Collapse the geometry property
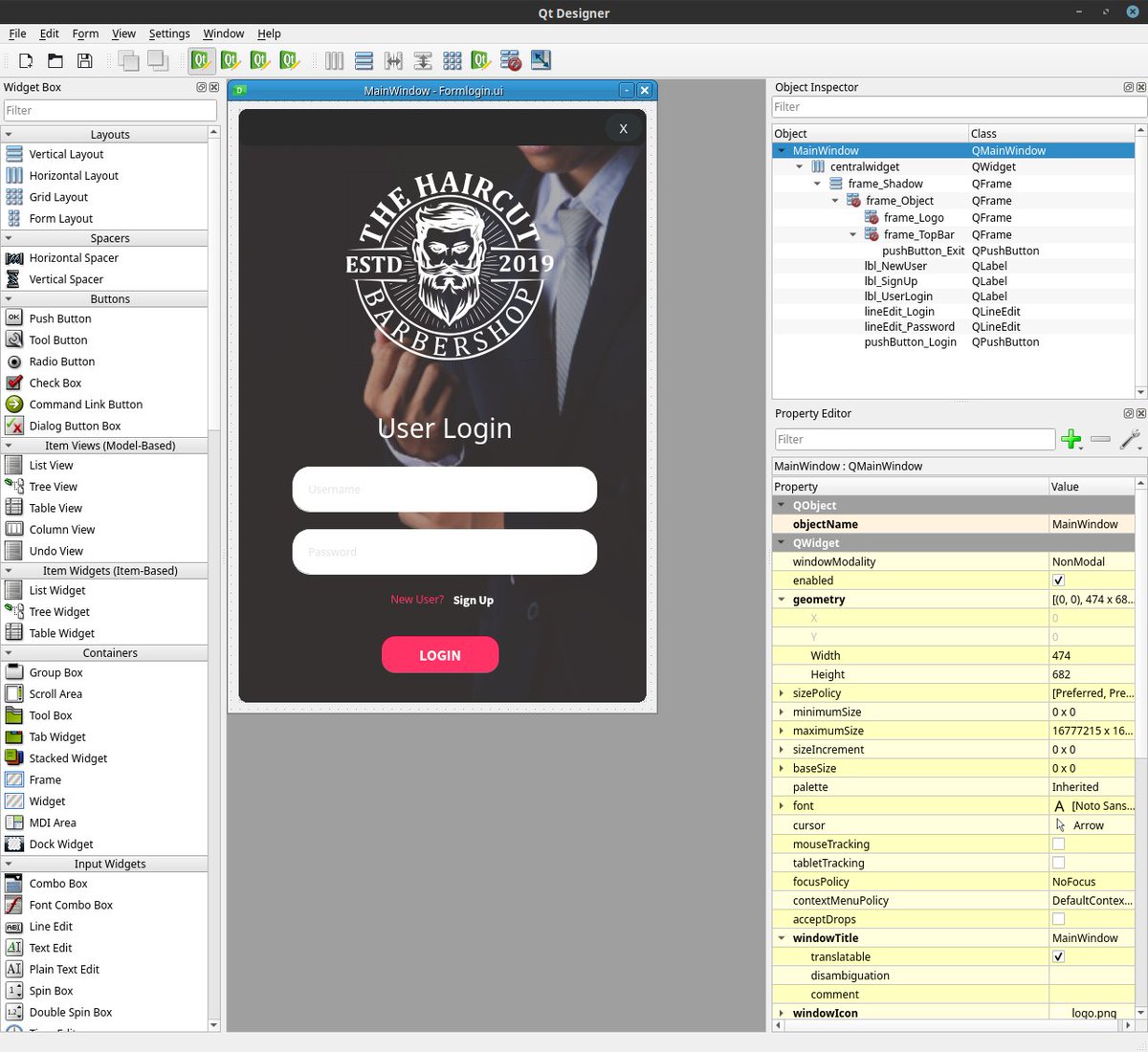 [782, 600]
